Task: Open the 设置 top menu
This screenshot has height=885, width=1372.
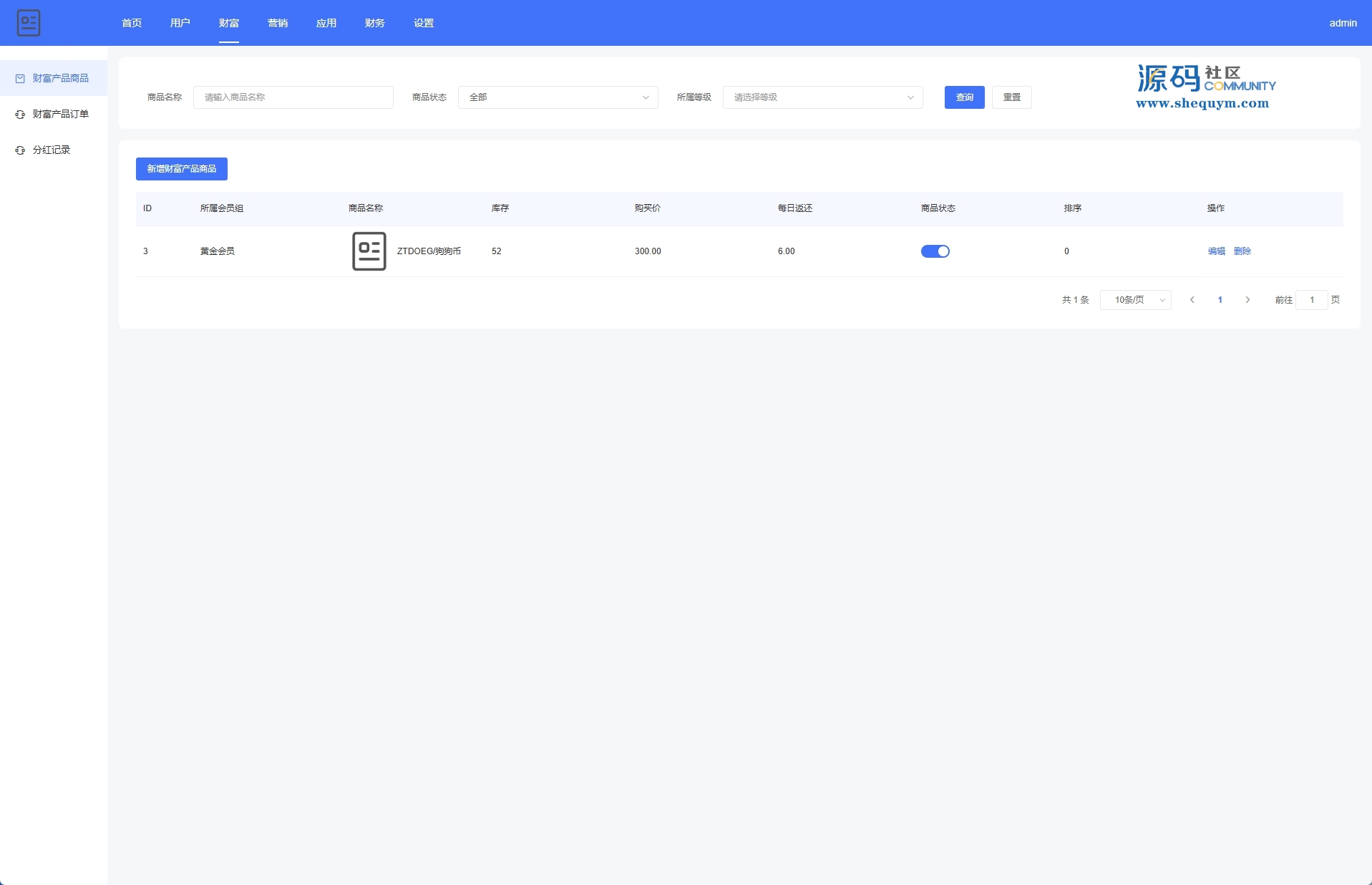Action: click(x=424, y=23)
